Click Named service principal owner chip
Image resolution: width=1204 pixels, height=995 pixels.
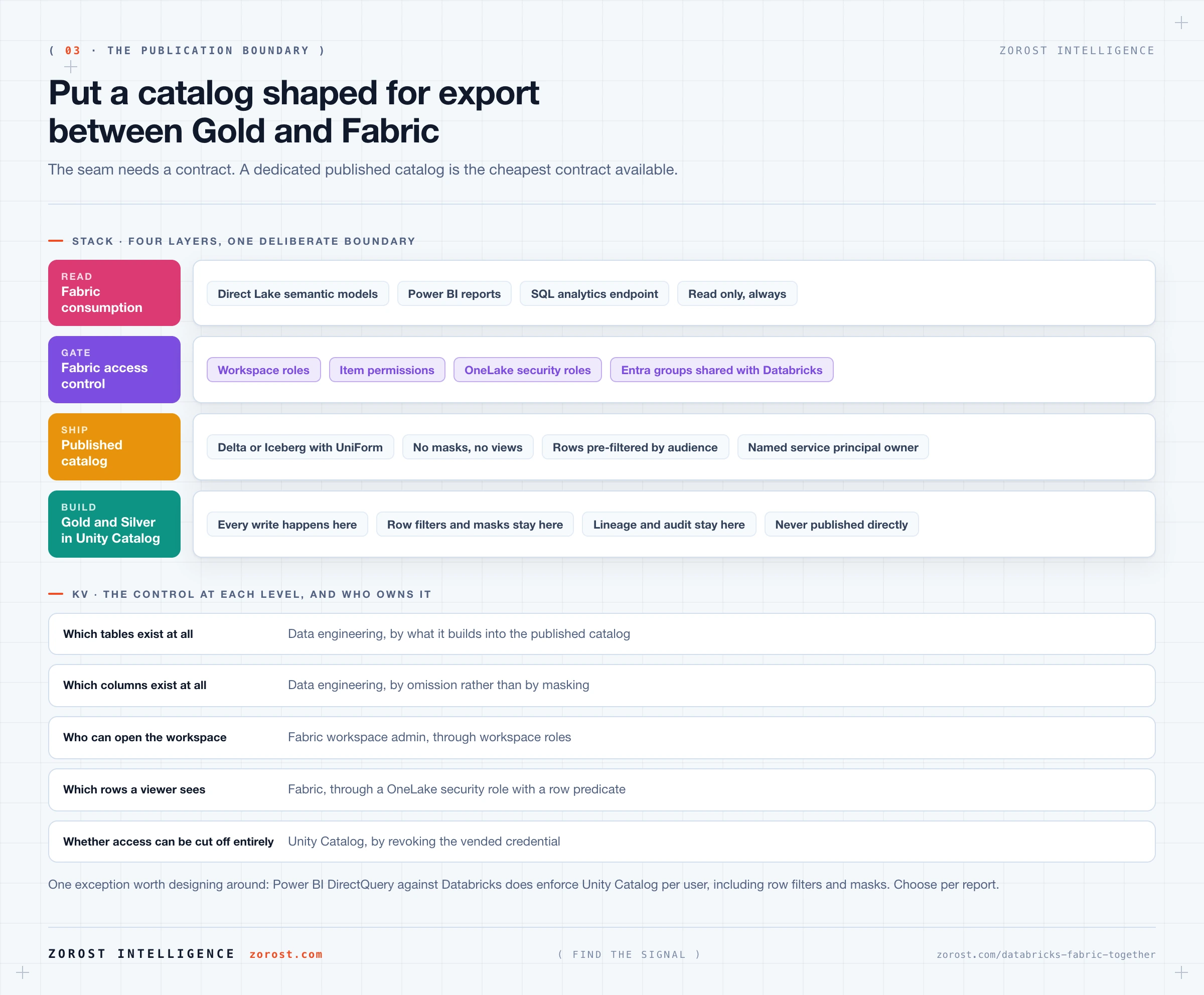(832, 447)
